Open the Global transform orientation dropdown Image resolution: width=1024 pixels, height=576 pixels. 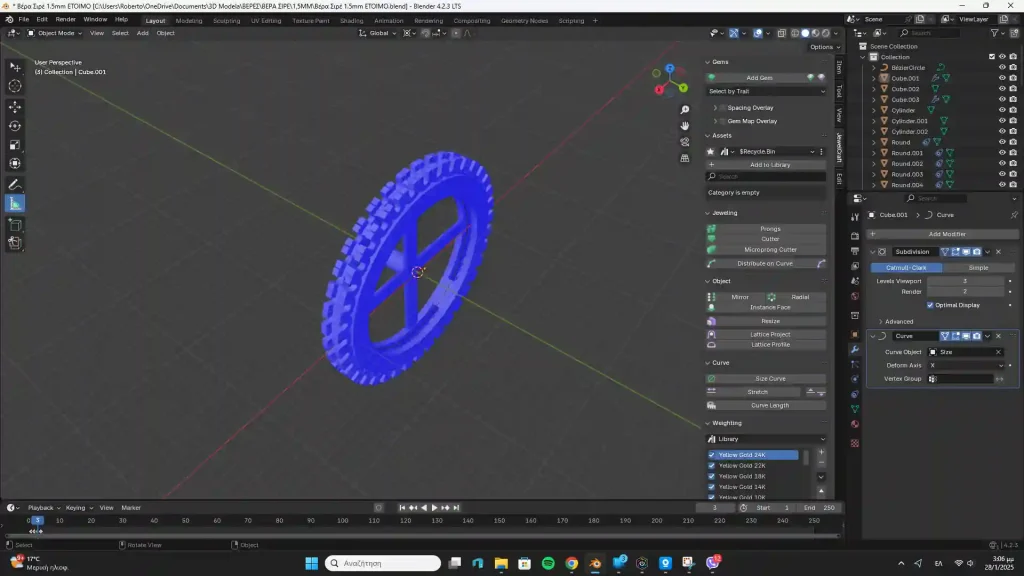378,33
